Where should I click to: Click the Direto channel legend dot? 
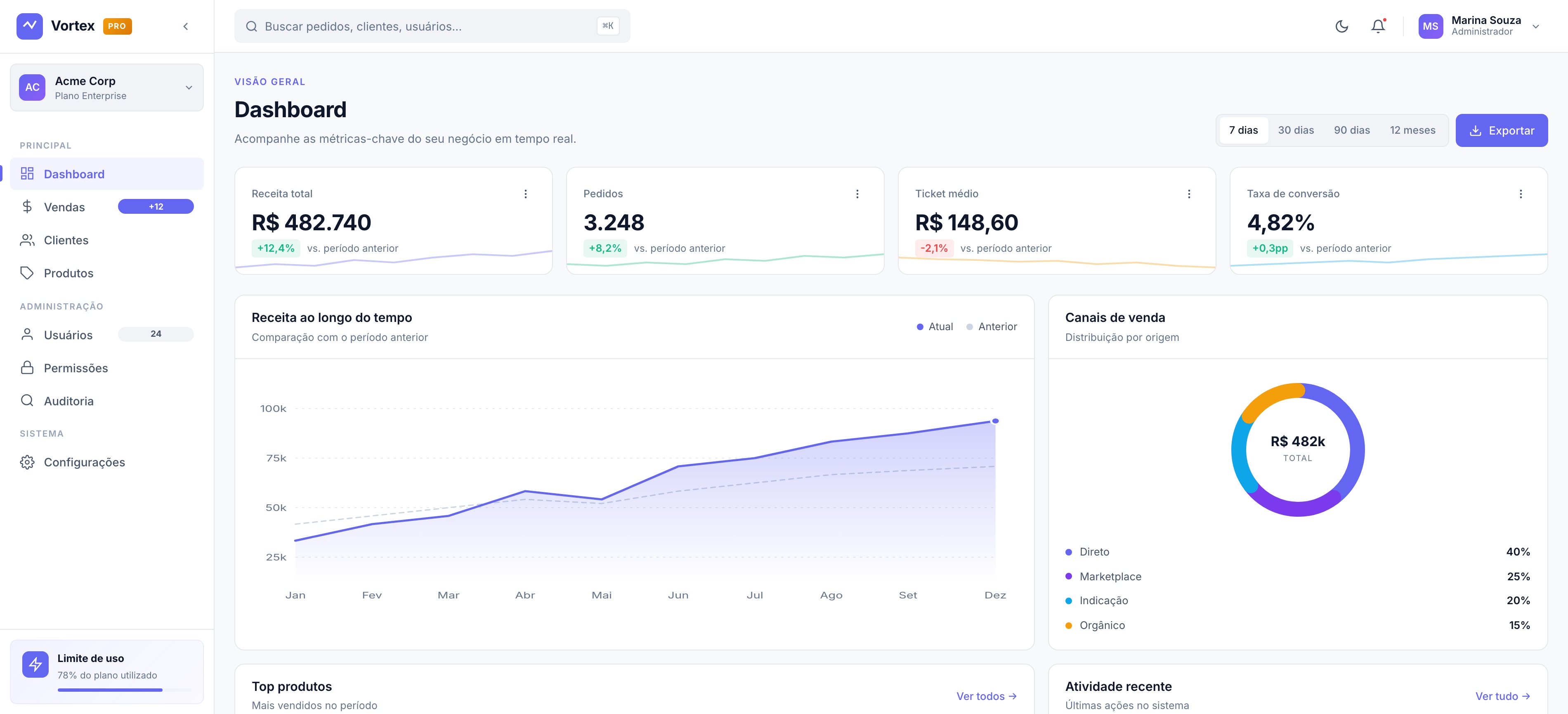[x=1068, y=552]
